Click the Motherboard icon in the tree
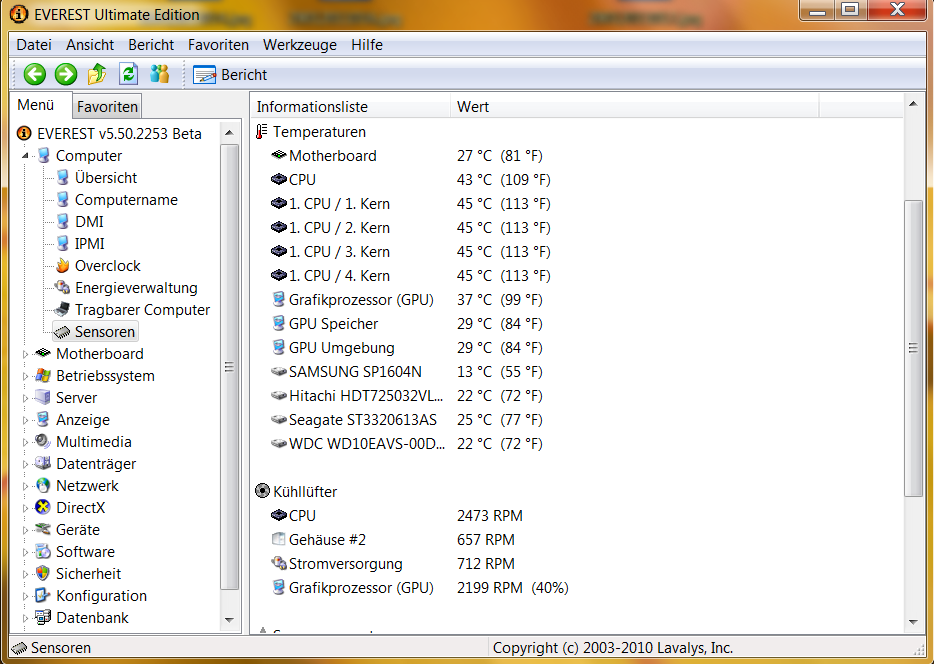This screenshot has height=664, width=934. 43,353
